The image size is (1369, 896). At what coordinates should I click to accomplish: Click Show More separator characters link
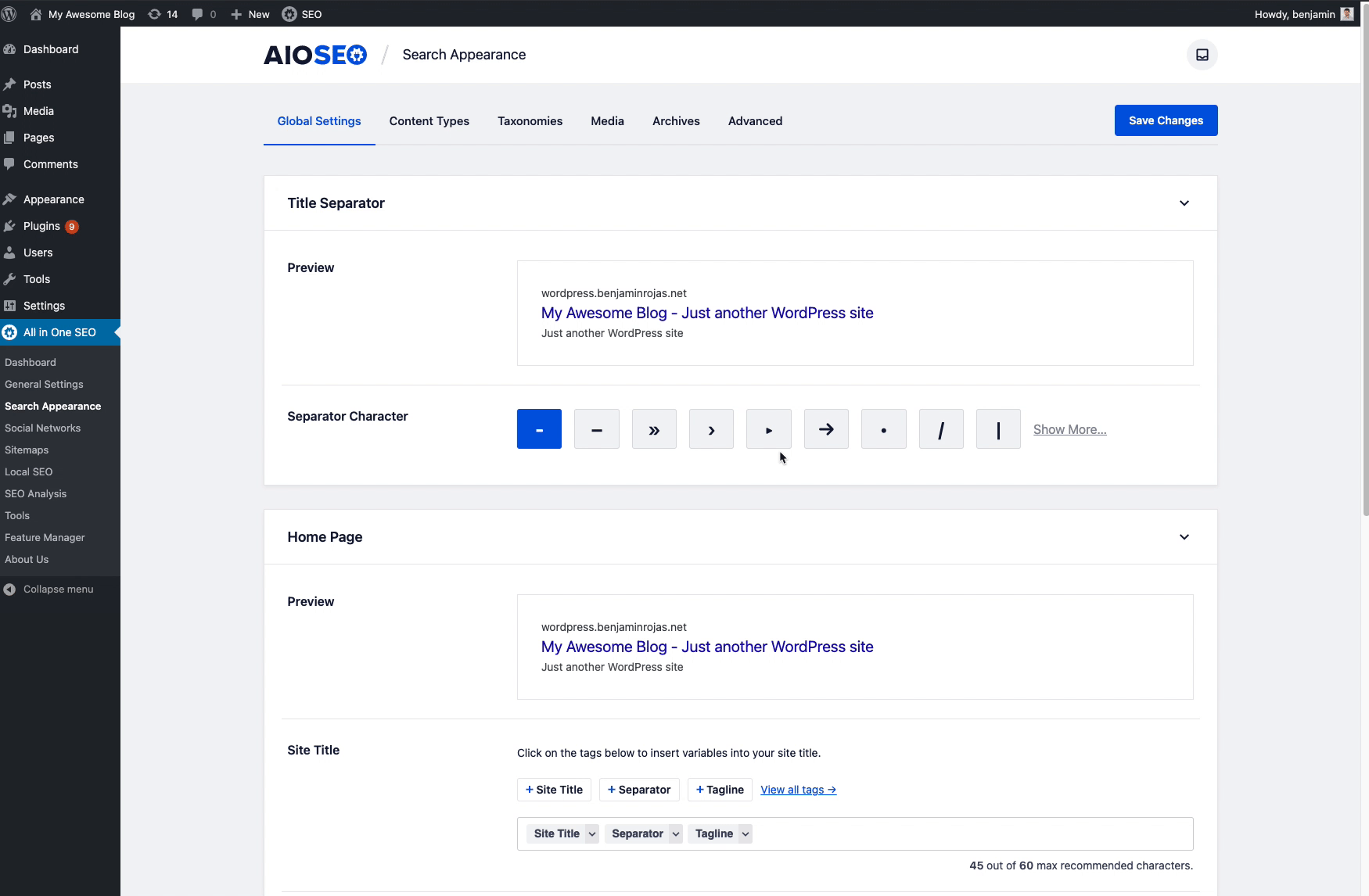(x=1069, y=429)
